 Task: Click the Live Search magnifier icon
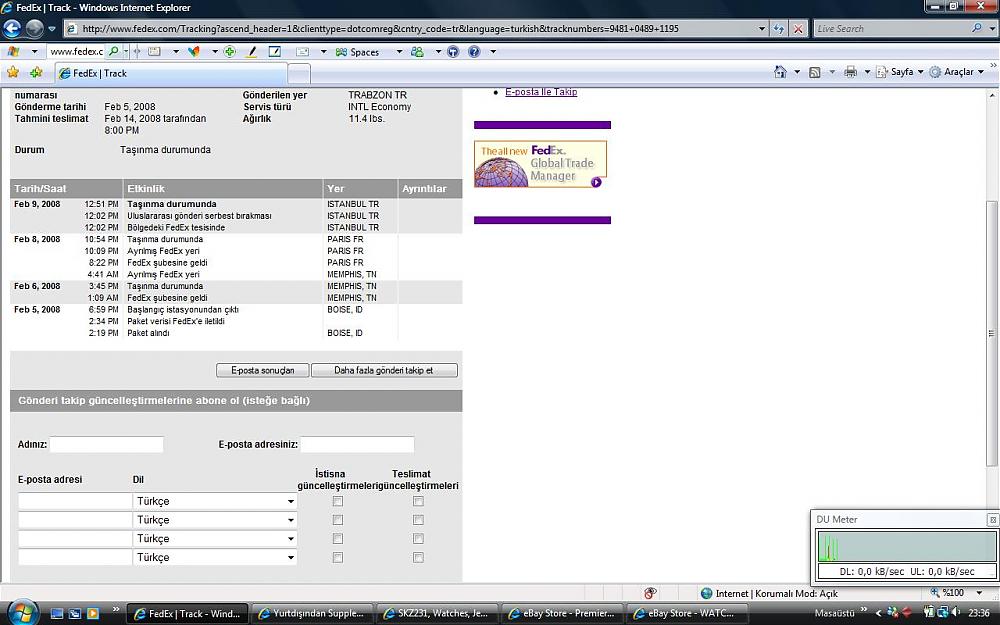click(x=976, y=29)
